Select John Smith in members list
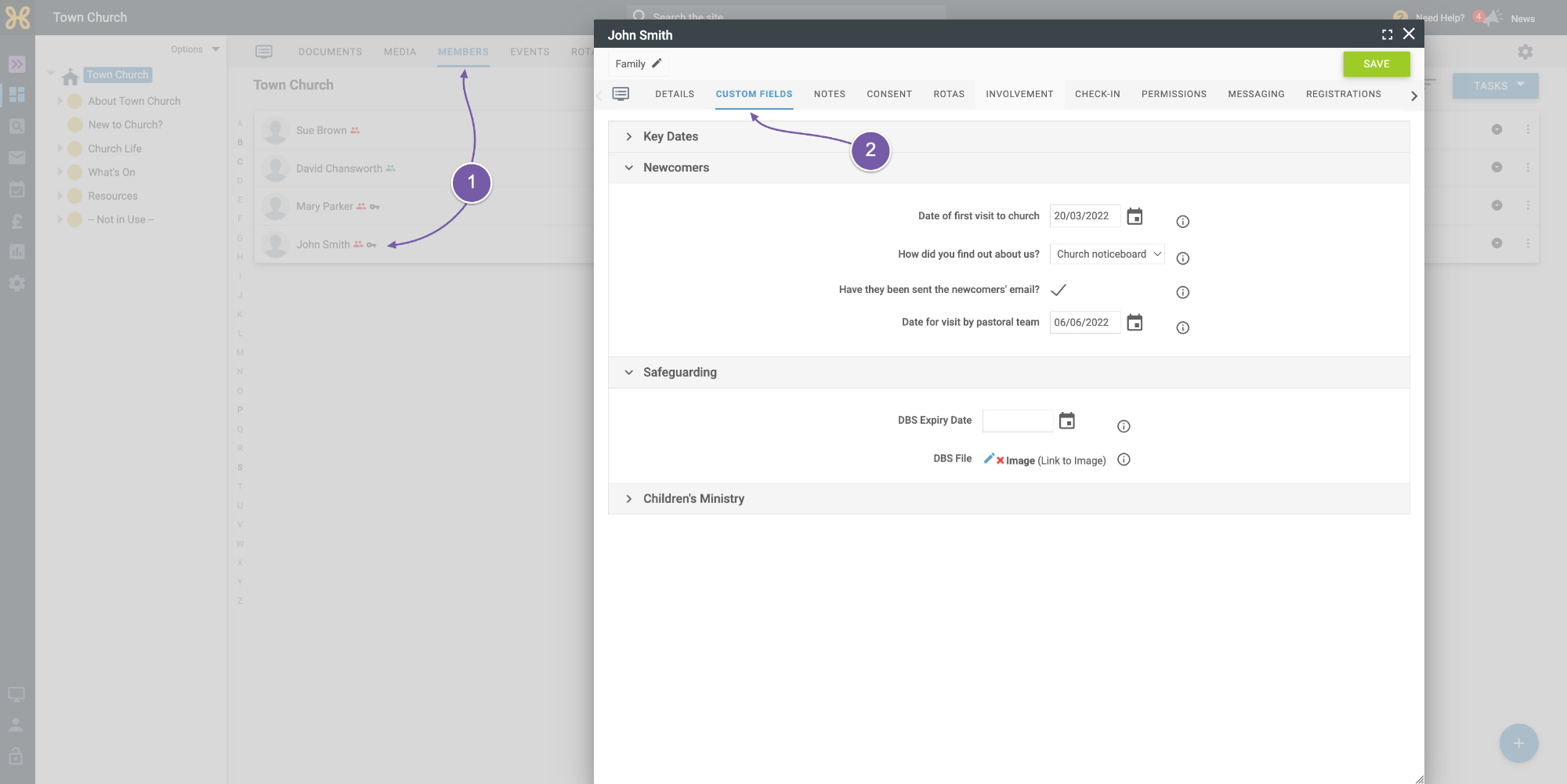This screenshot has width=1567, height=784. click(323, 244)
